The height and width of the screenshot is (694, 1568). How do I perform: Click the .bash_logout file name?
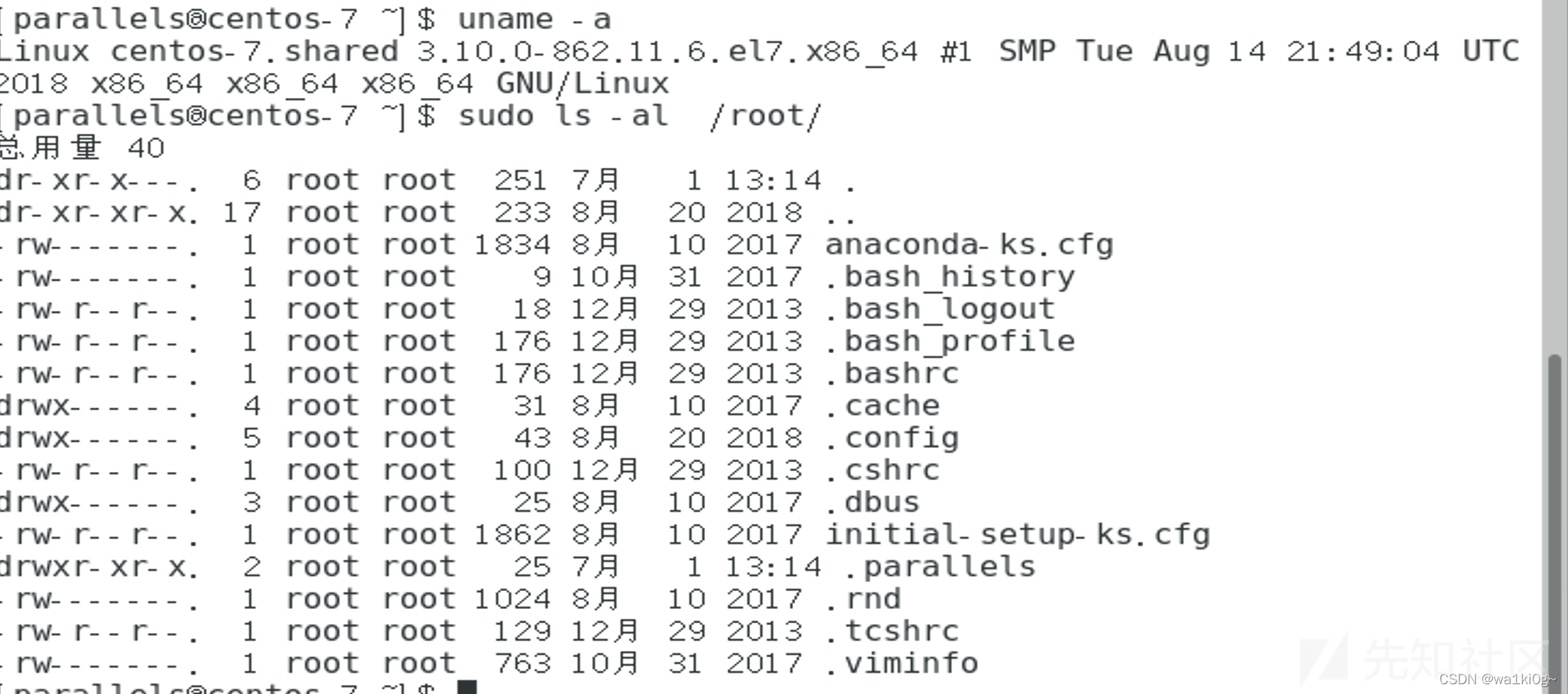pyautogui.click(x=940, y=309)
